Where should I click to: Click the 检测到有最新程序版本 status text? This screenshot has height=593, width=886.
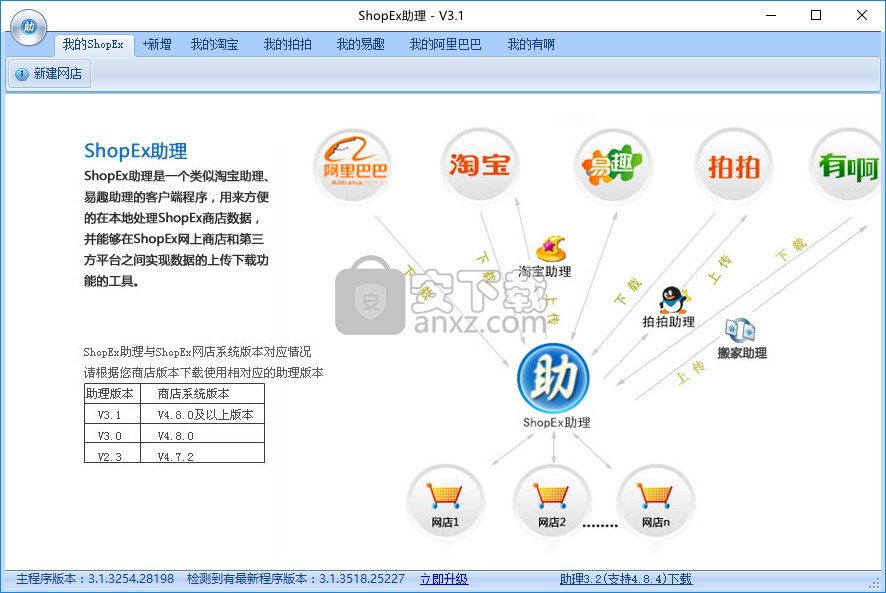pos(296,579)
